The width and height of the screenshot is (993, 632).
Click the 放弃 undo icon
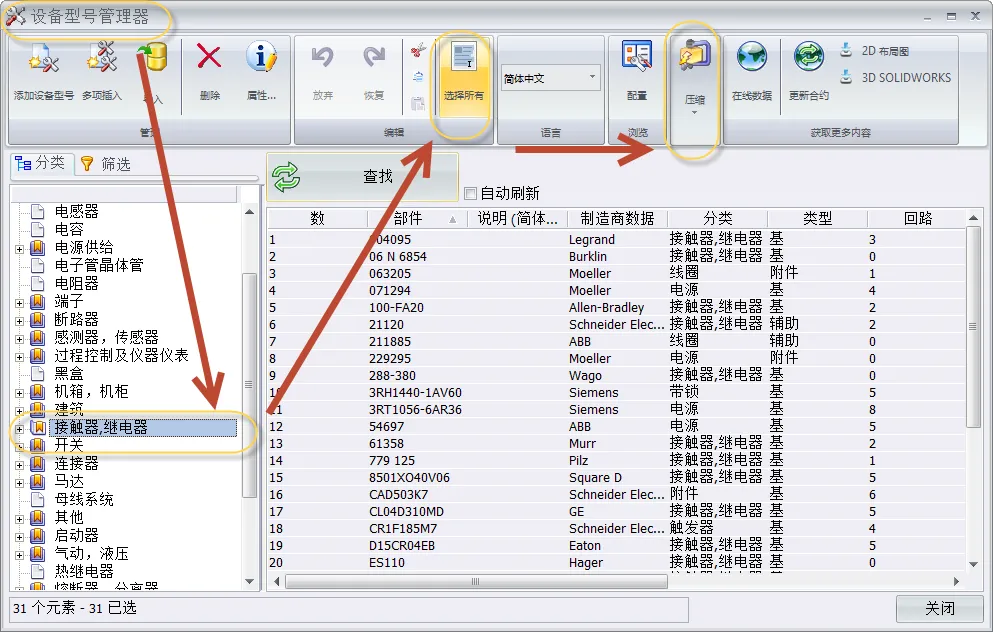click(x=322, y=58)
